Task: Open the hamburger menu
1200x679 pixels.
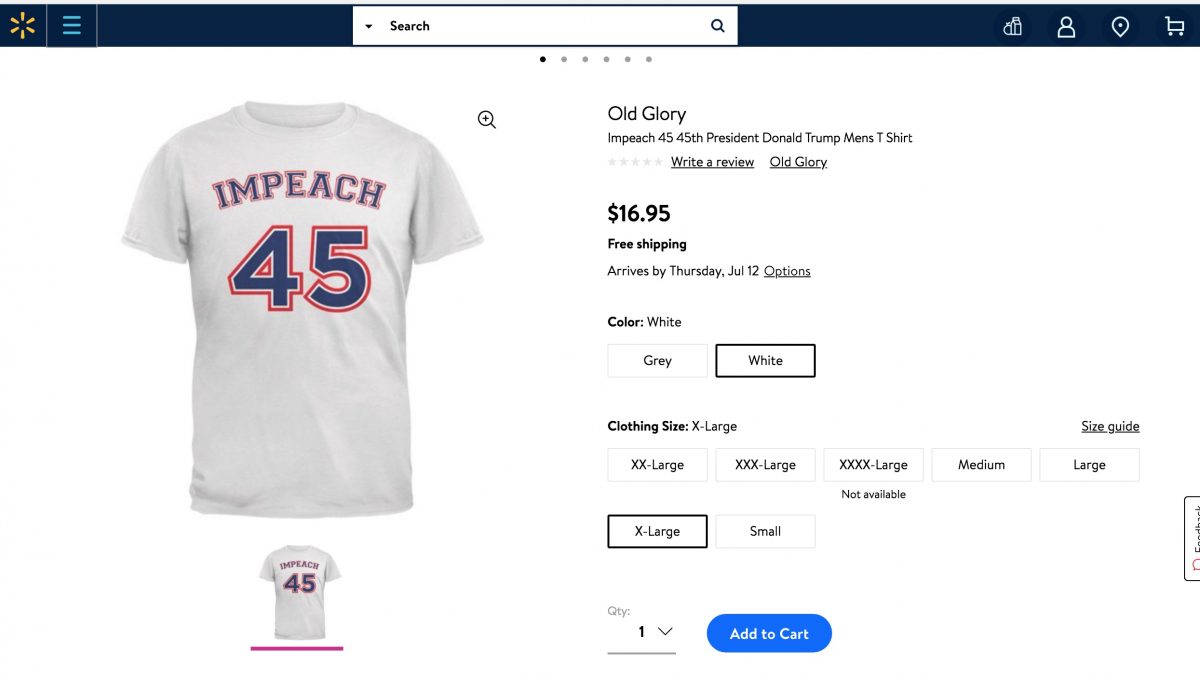Action: click(71, 26)
